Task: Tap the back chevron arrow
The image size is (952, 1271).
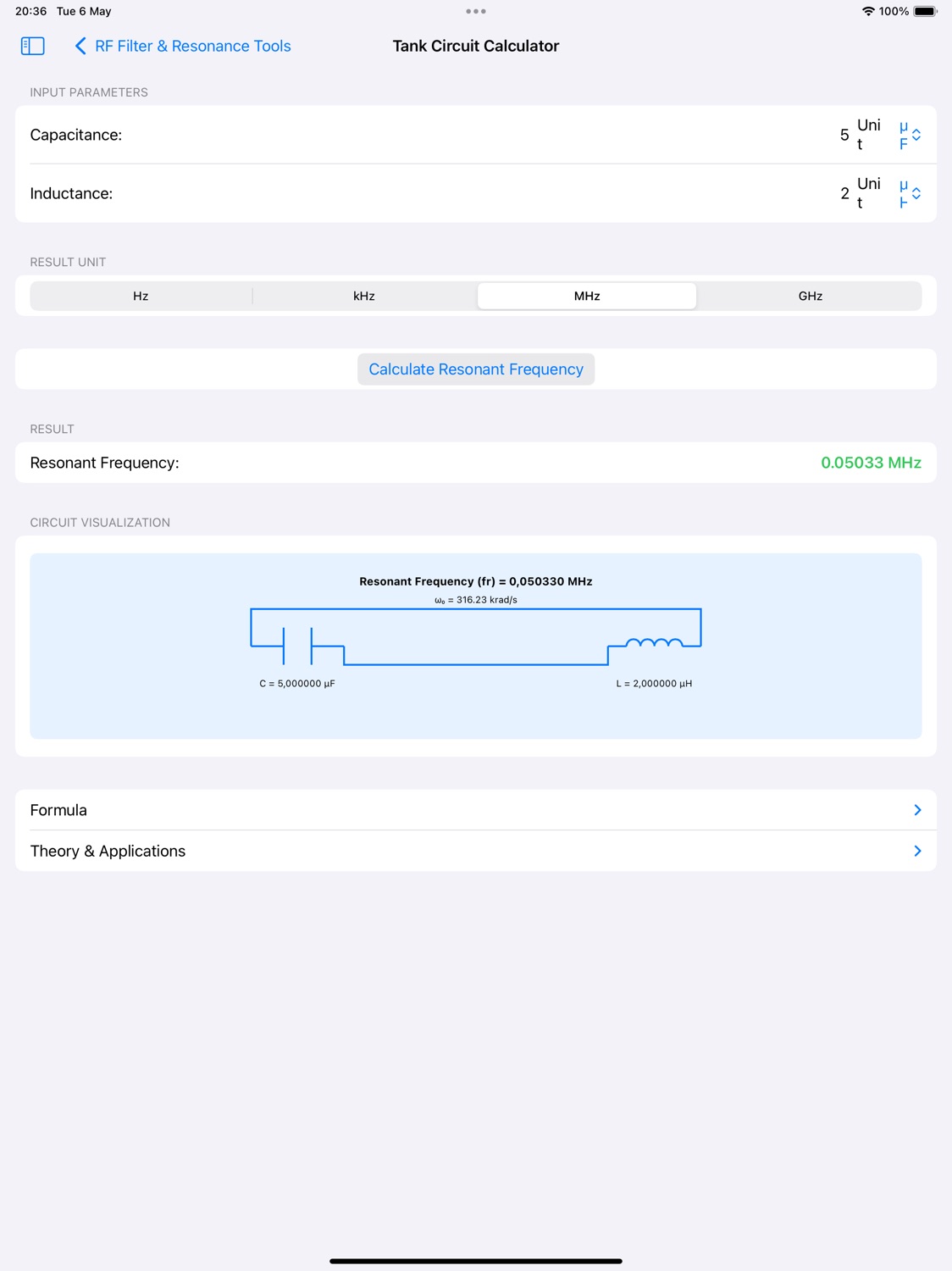Action: [80, 46]
